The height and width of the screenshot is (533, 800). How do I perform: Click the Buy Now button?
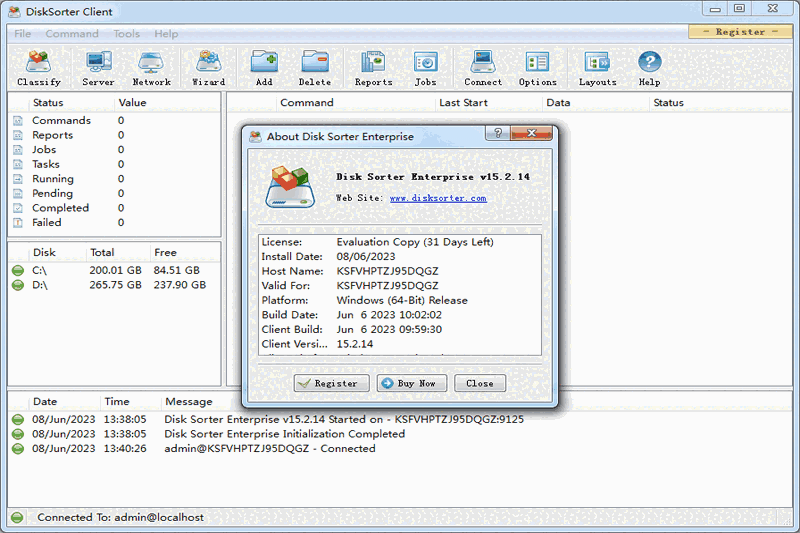click(x=412, y=383)
